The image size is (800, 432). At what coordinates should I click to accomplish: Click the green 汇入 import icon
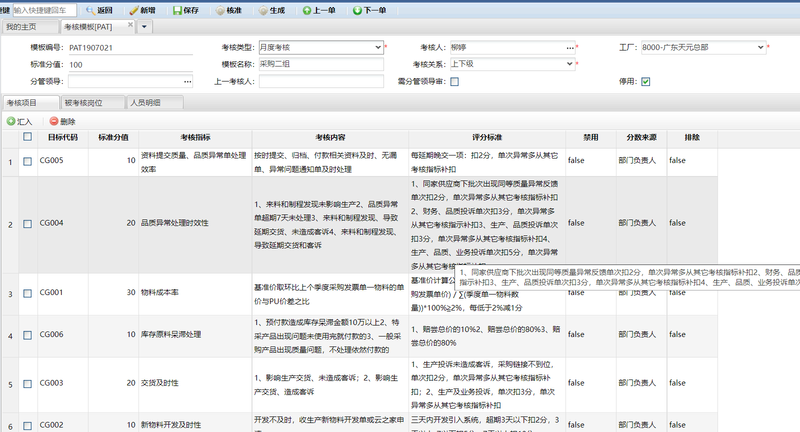click(x=11, y=121)
